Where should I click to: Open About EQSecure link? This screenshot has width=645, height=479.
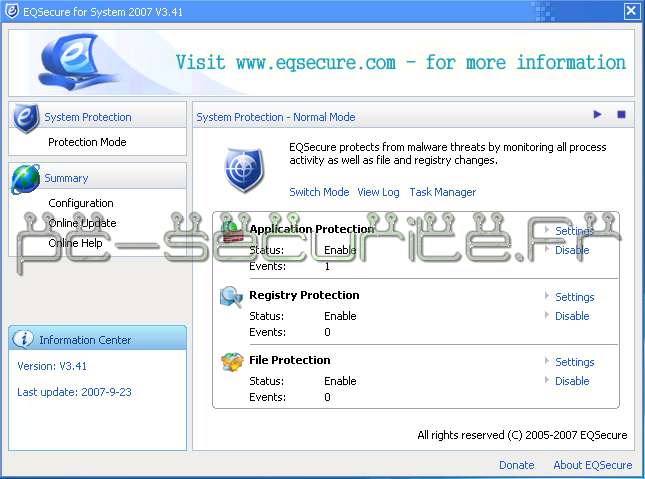click(x=593, y=465)
